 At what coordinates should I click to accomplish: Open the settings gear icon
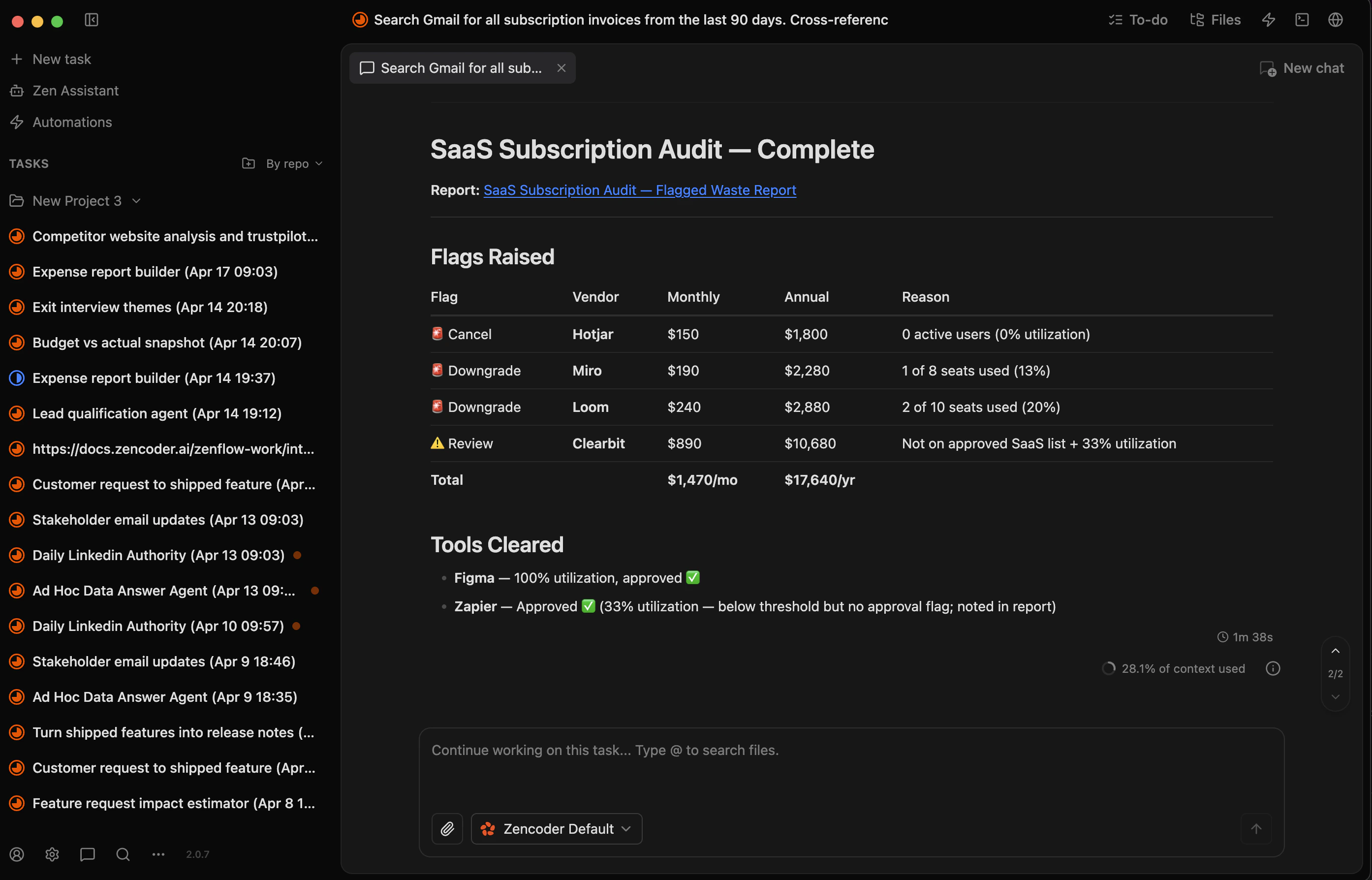[52, 854]
